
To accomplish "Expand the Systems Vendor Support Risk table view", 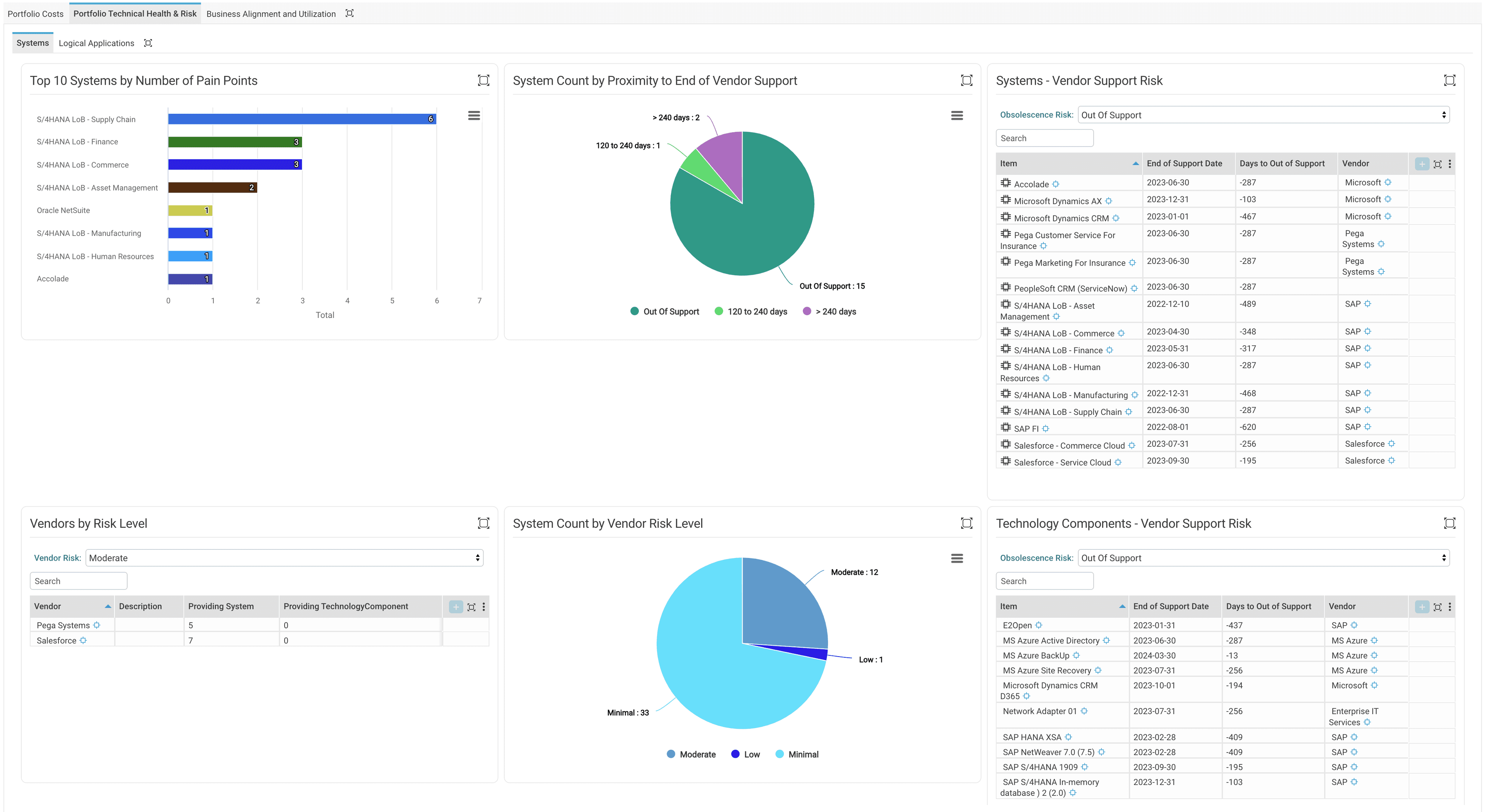I will (x=1438, y=164).
